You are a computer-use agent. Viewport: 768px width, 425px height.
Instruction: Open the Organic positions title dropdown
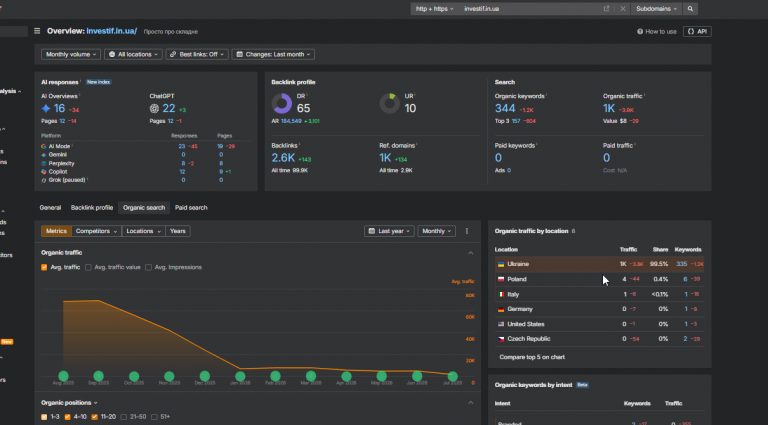click(x=69, y=403)
